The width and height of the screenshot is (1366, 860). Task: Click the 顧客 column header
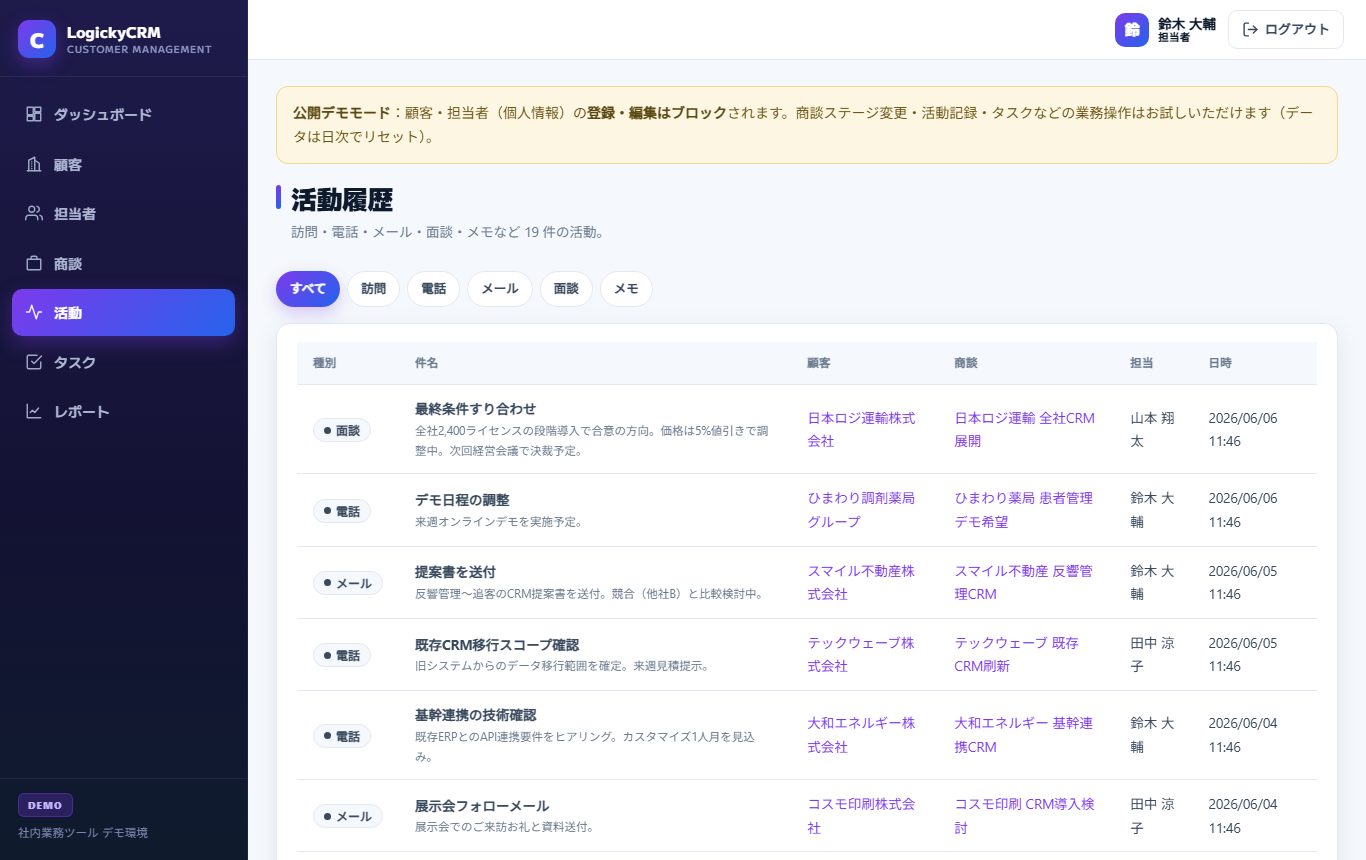tap(819, 363)
